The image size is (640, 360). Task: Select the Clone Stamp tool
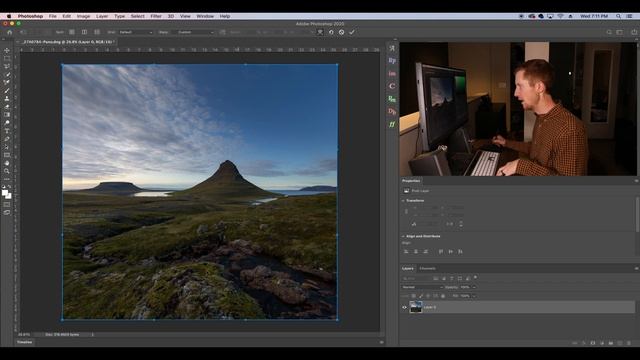click(x=7, y=99)
